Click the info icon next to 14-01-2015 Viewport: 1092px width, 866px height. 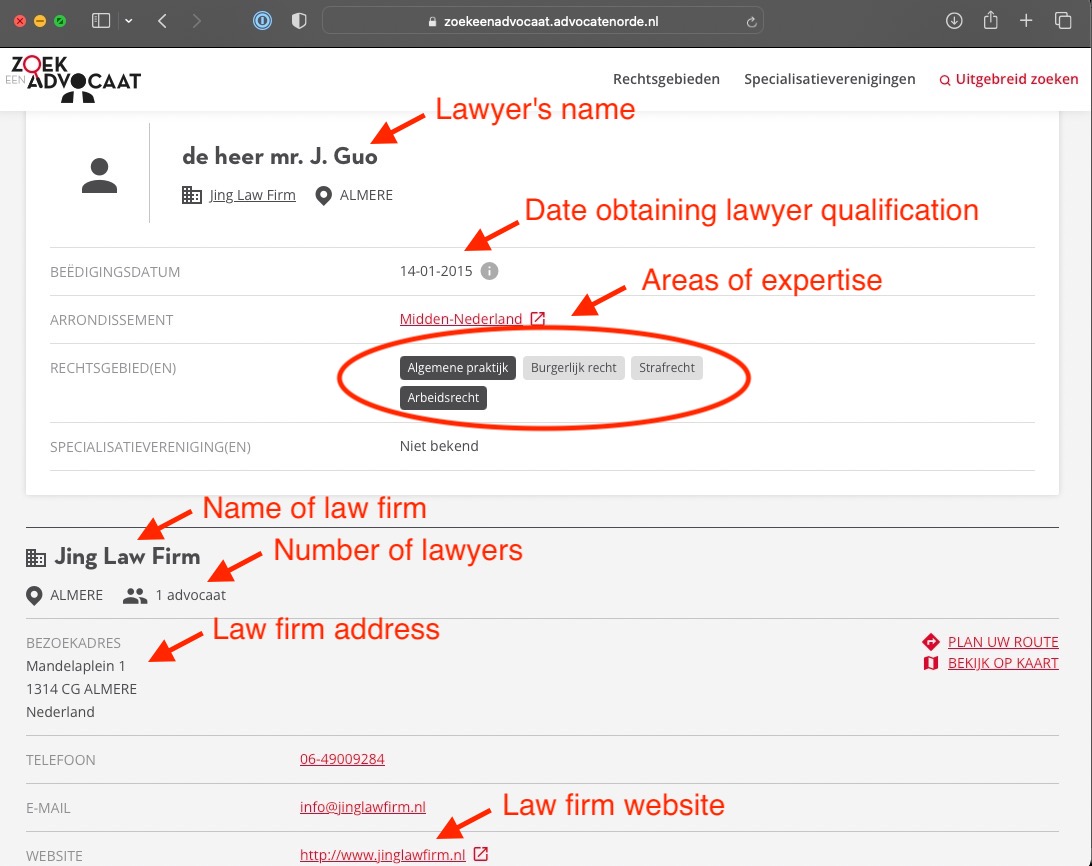point(488,270)
